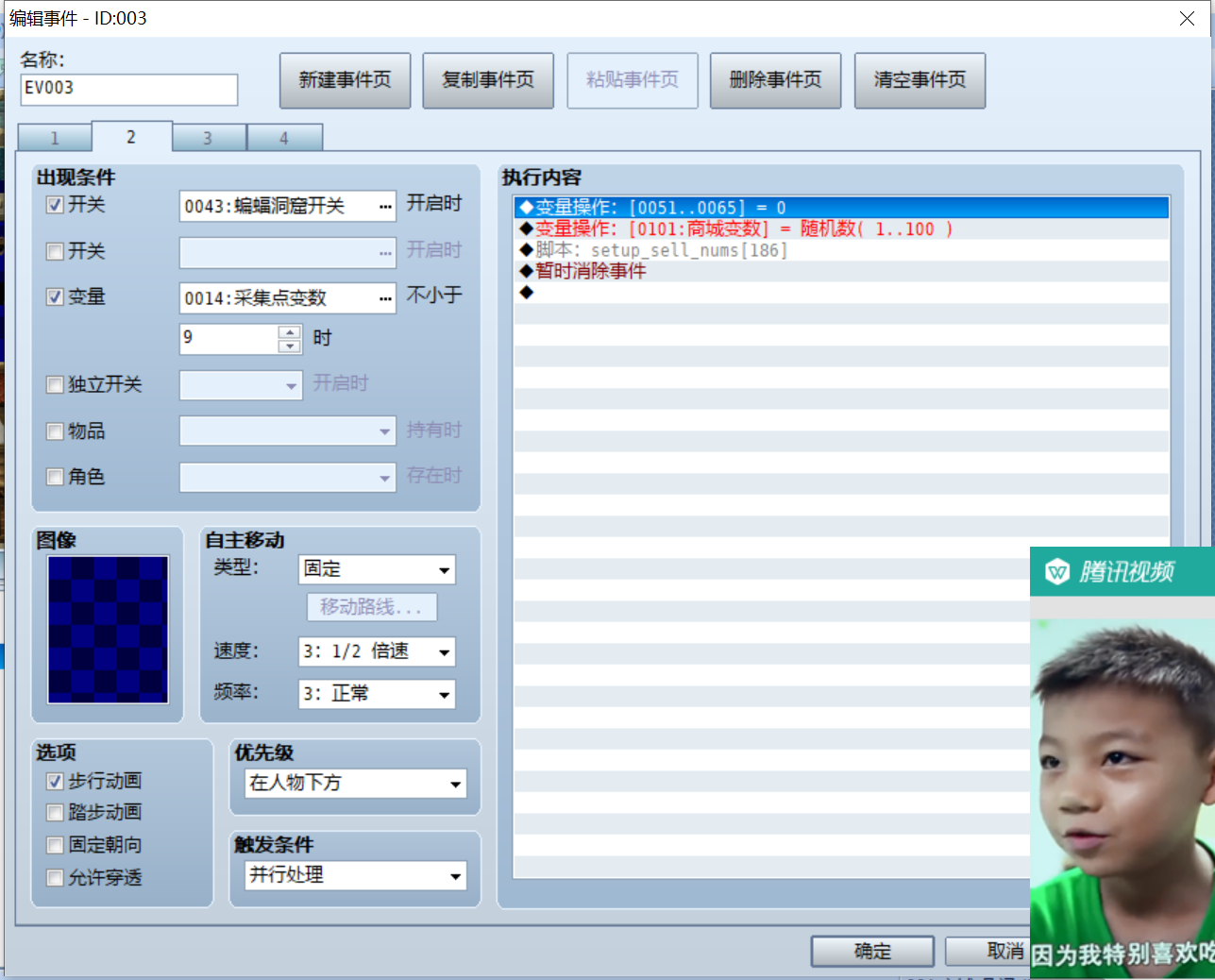Click the event graphic image box

(109, 630)
